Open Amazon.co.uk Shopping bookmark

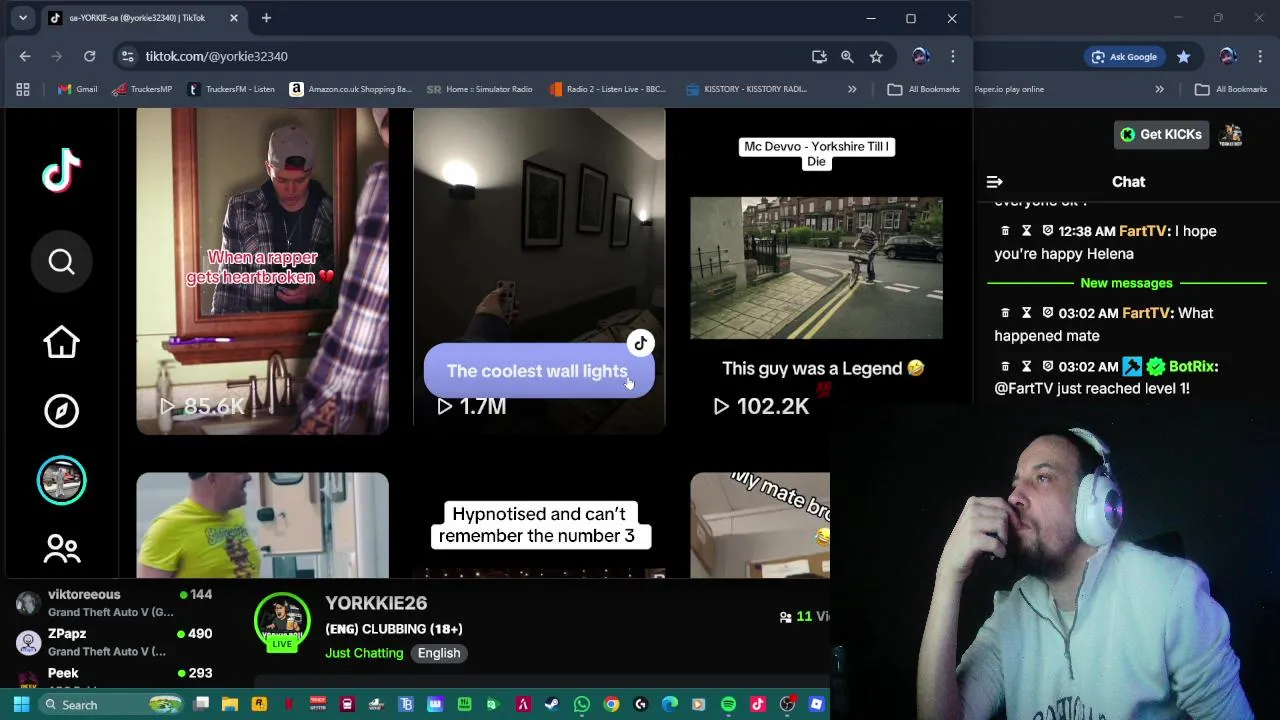click(x=350, y=89)
